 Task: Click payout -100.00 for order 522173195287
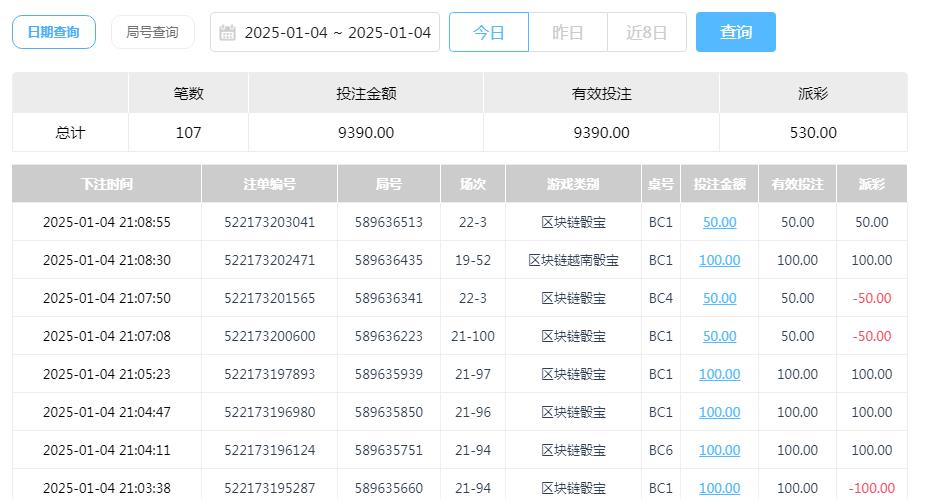pos(871,488)
